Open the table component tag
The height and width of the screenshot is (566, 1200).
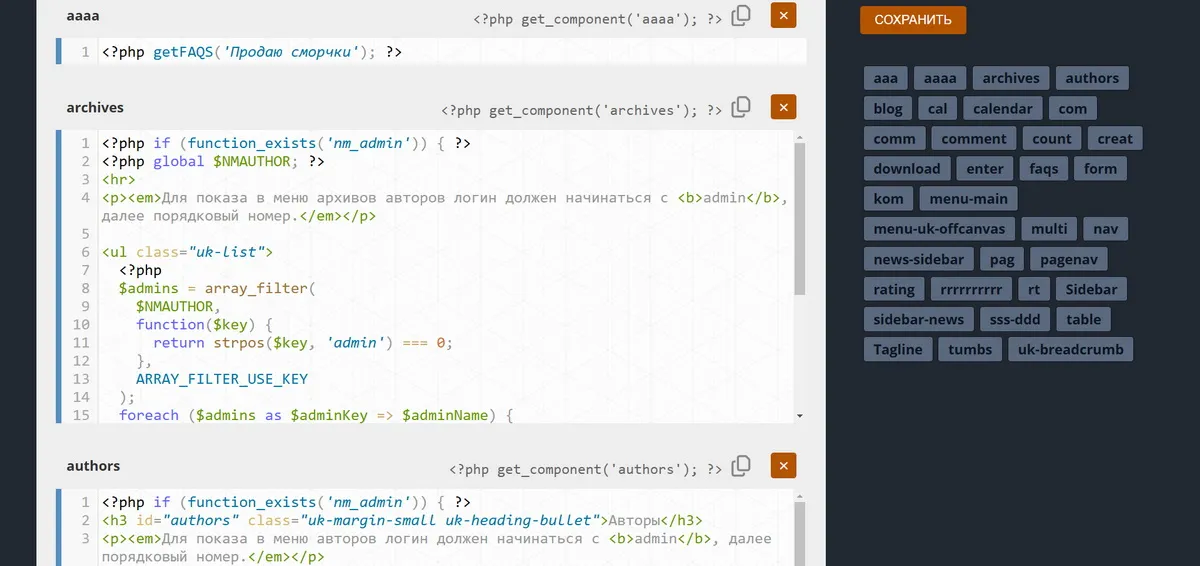pos(1083,320)
